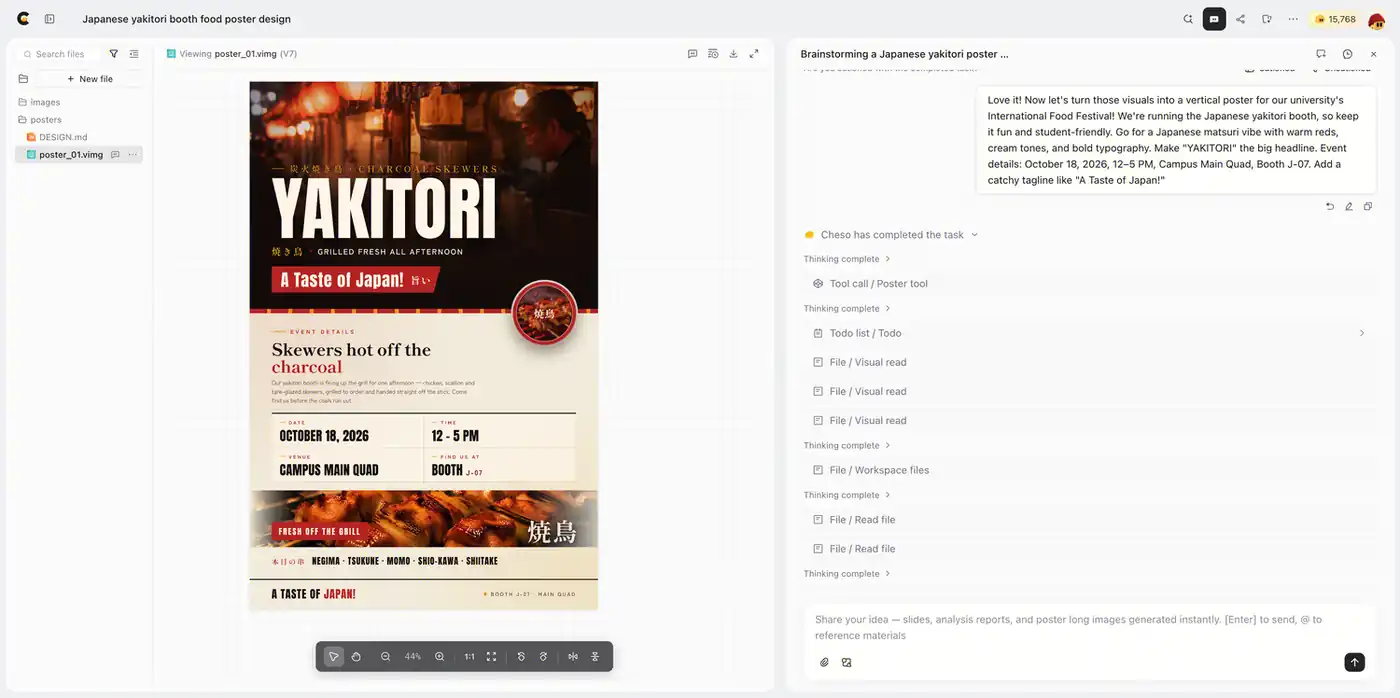This screenshot has height=698, width=1400.
Task: Open comment icon on poster_01.vimg row
Action: click(115, 155)
